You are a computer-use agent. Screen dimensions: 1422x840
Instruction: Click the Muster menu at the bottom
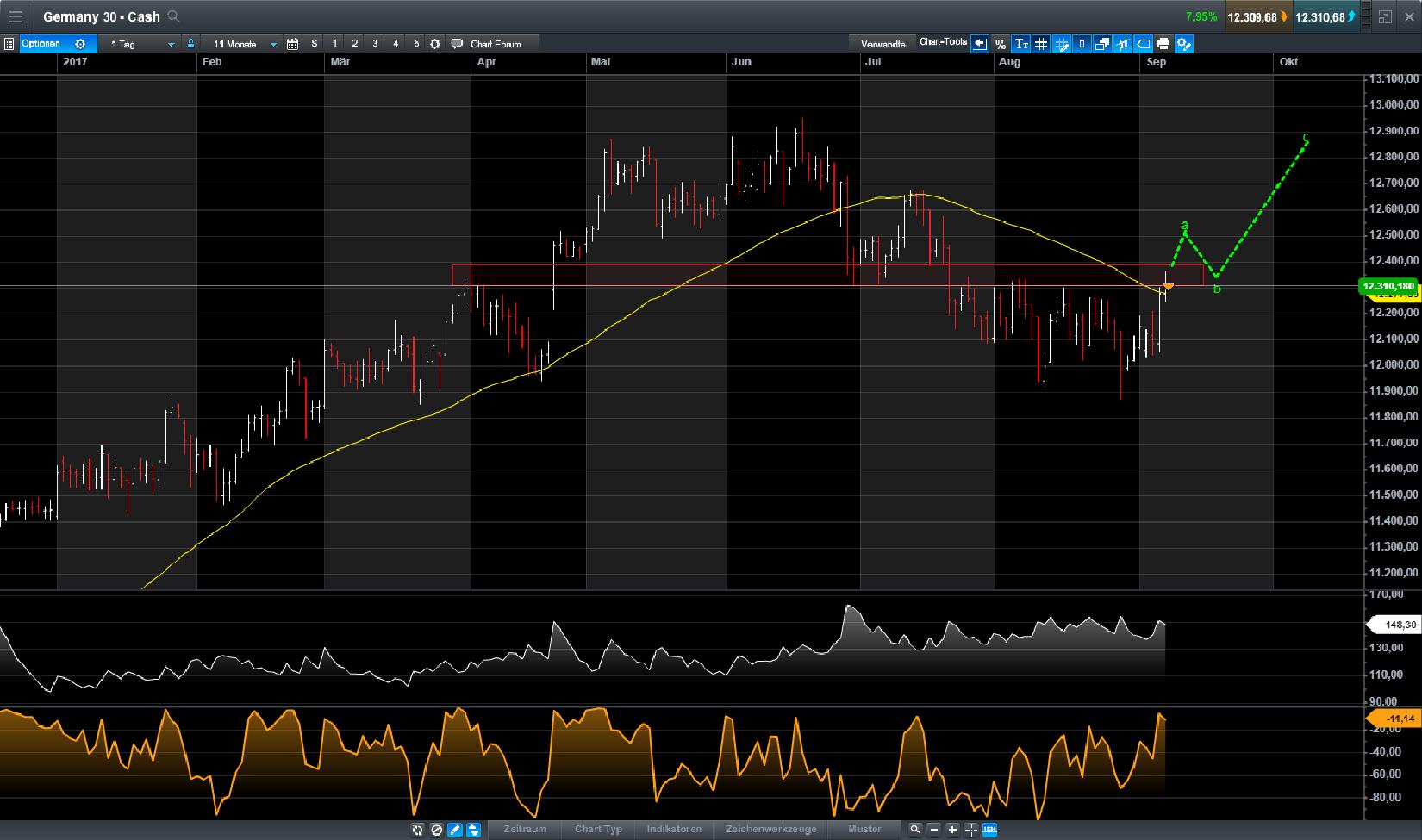tap(865, 830)
